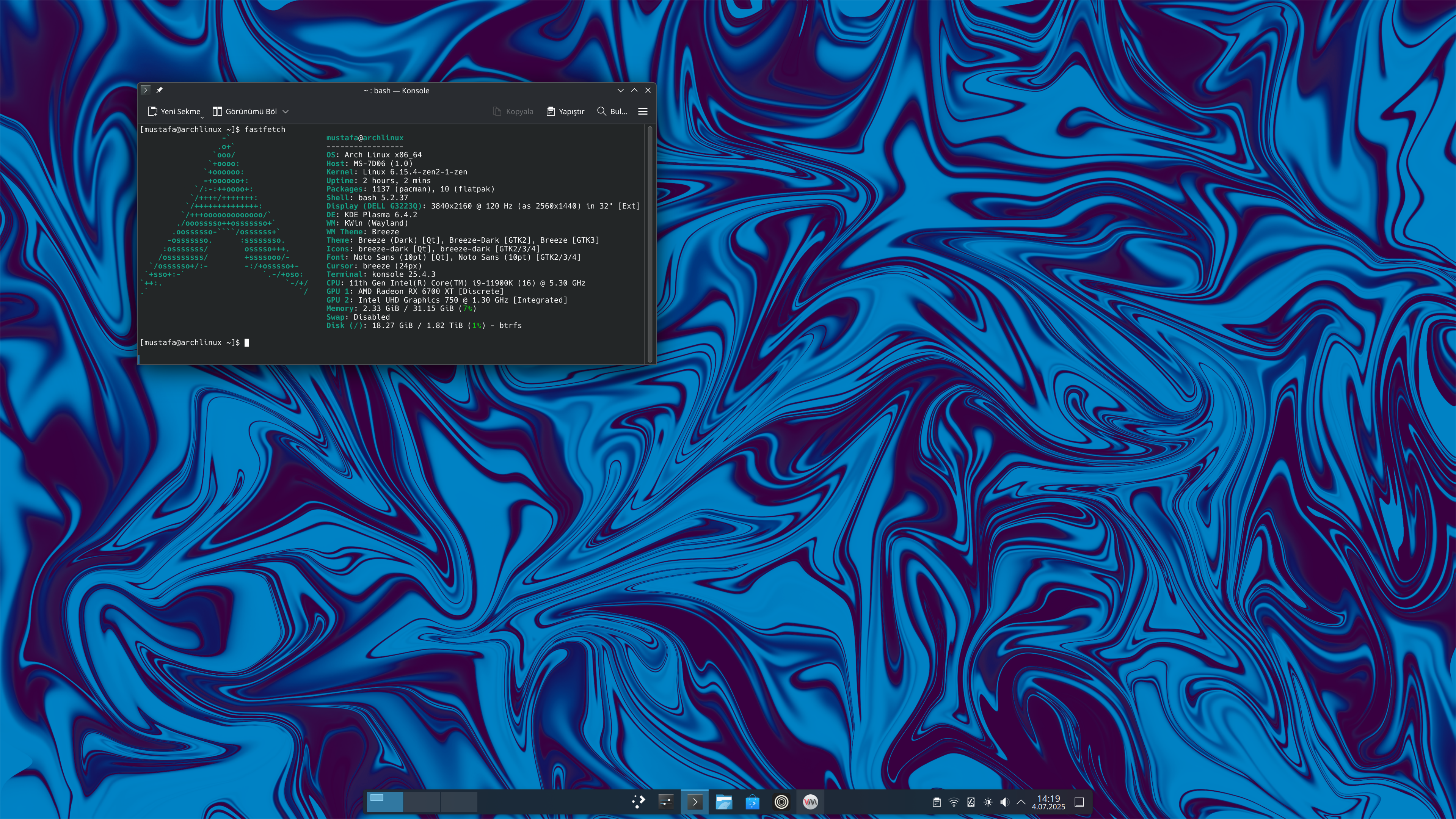Click the 'Uptime: 2 hours, 2 mins' line
Image resolution: width=1456 pixels, height=819 pixels.
tap(378, 181)
